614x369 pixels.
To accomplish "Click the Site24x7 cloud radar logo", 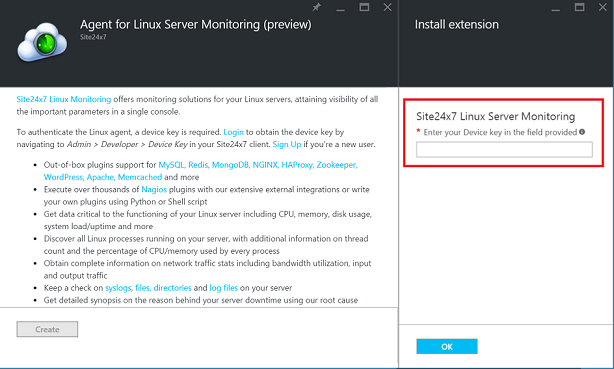I will [x=42, y=42].
